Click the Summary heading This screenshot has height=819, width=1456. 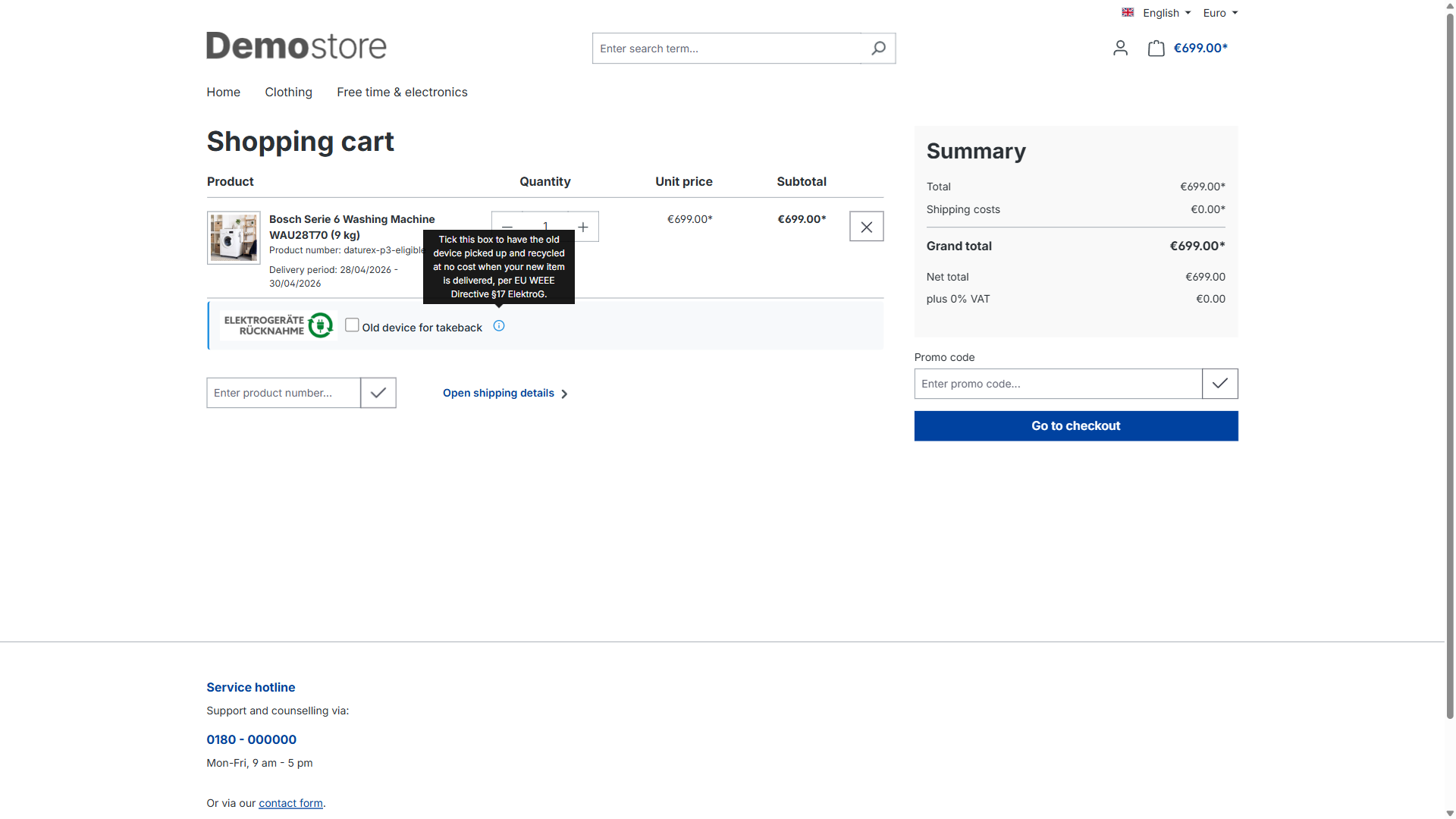(x=976, y=152)
